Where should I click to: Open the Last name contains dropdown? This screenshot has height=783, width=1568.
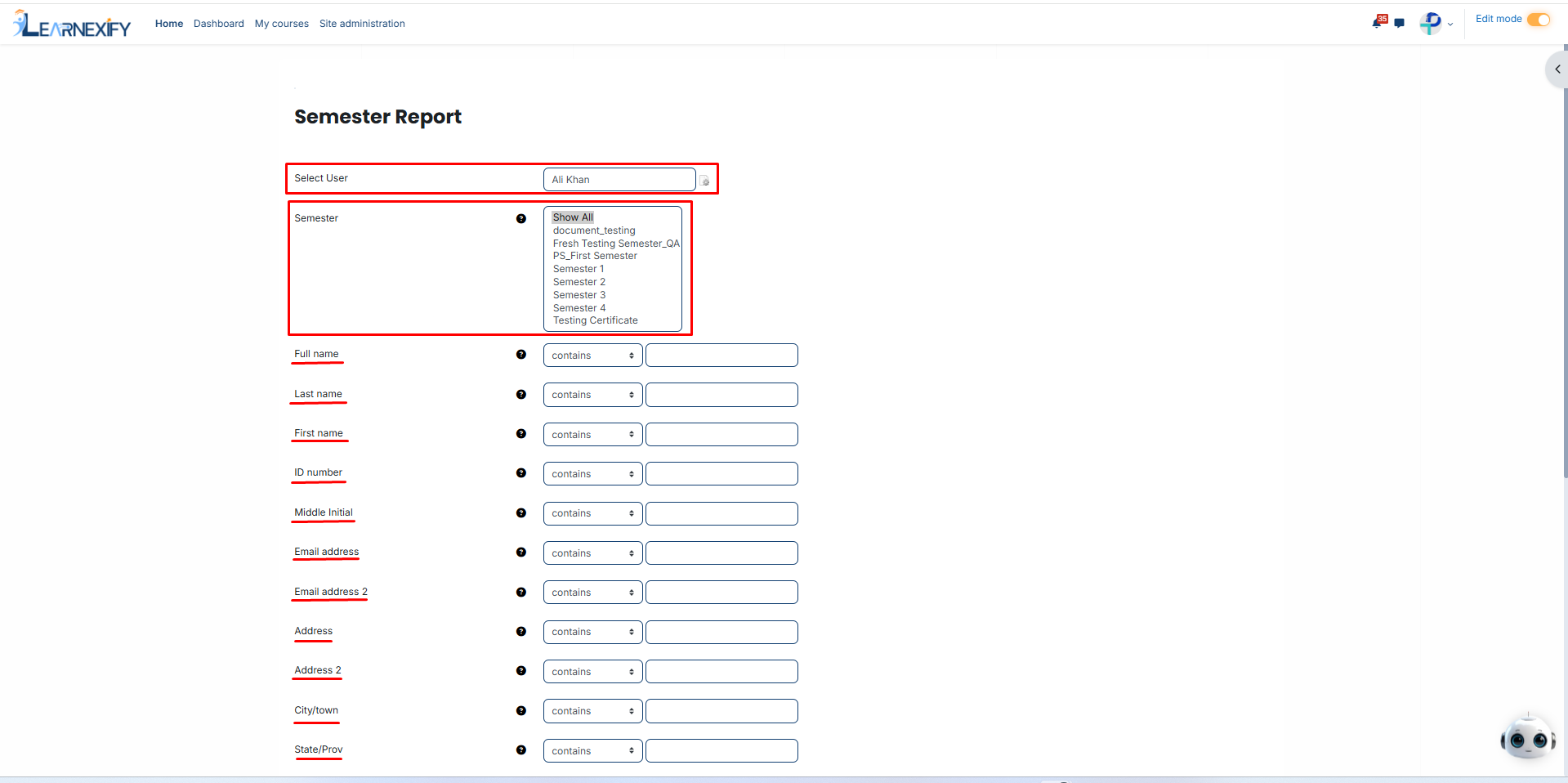pos(592,395)
